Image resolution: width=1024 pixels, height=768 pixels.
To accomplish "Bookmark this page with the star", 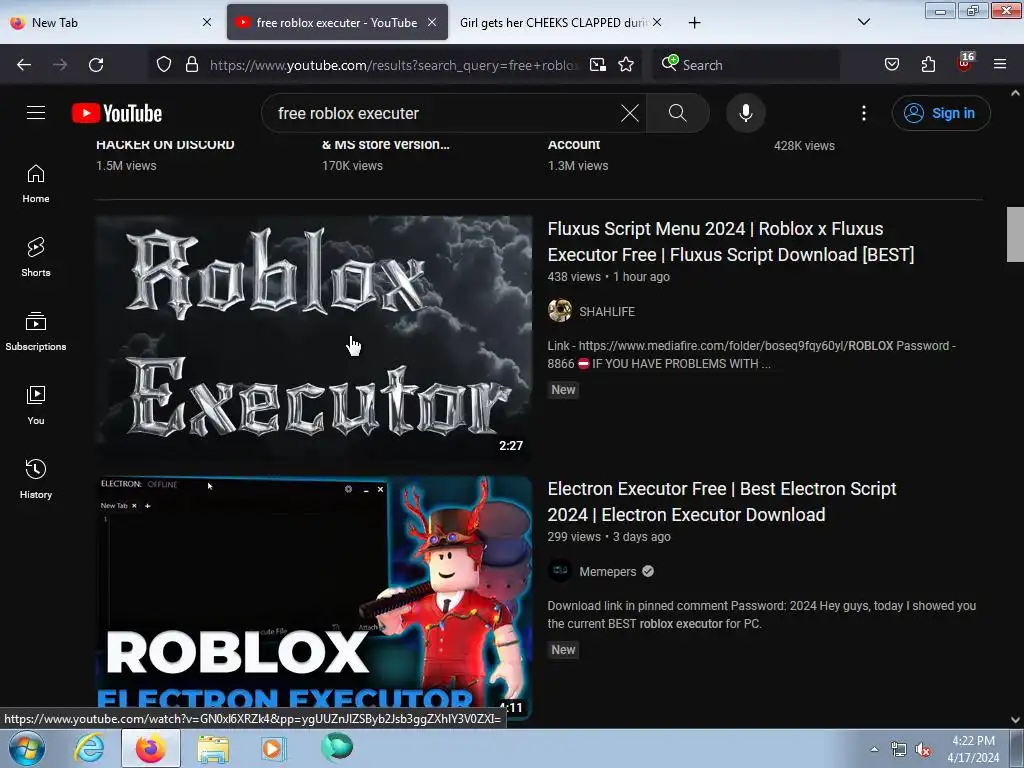I will 626,65.
